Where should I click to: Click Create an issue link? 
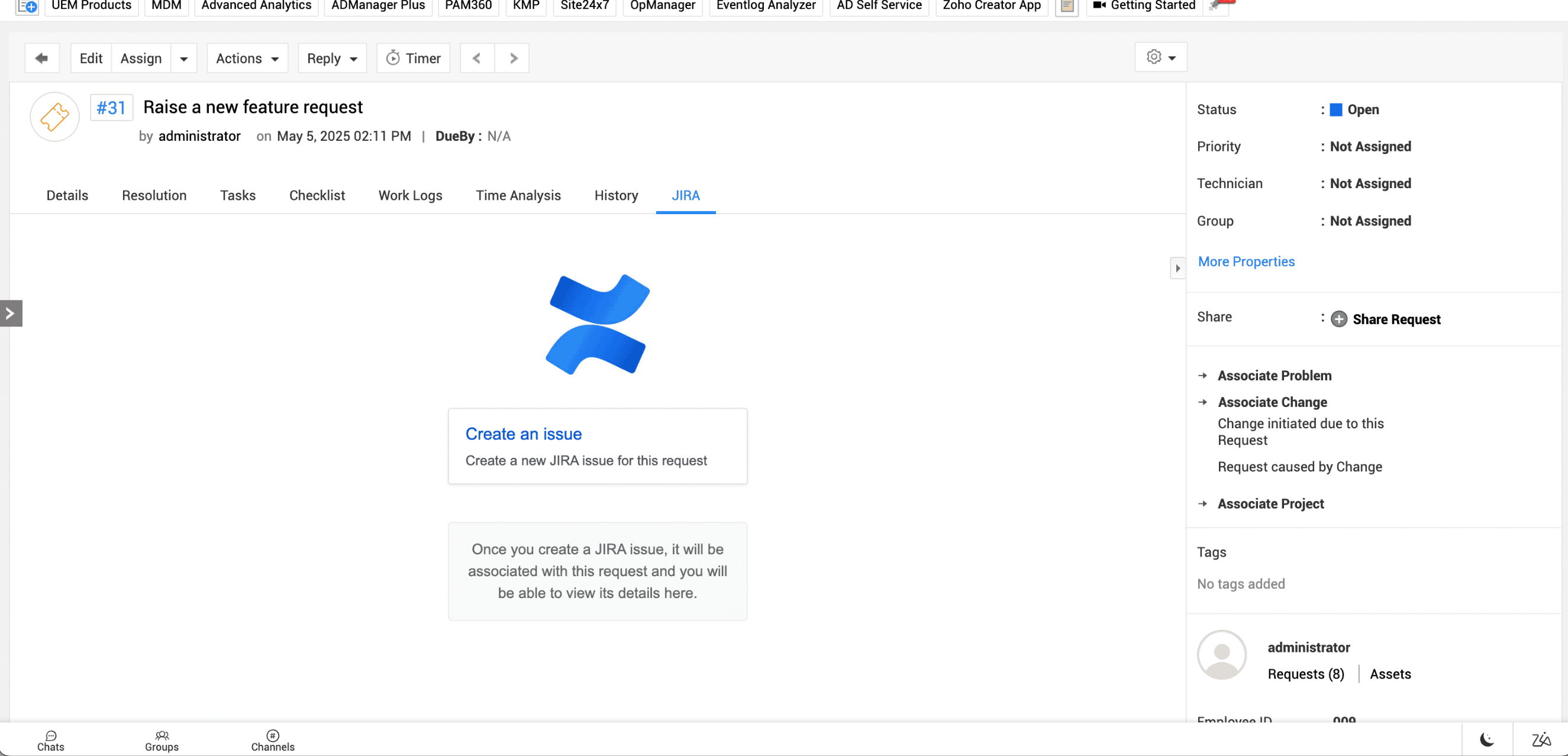(x=524, y=434)
